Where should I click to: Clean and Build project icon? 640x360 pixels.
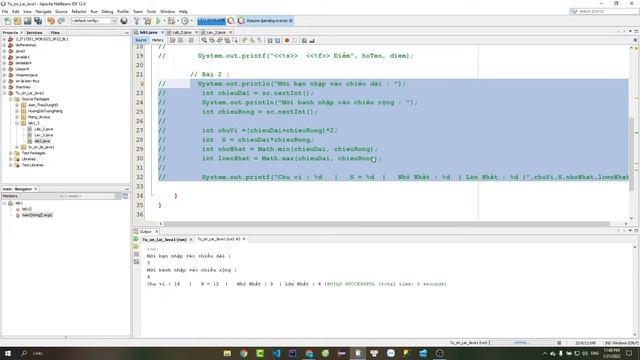147,21
